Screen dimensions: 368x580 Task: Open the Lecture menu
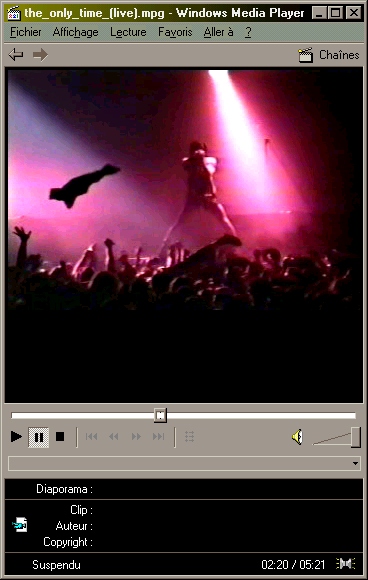128,32
